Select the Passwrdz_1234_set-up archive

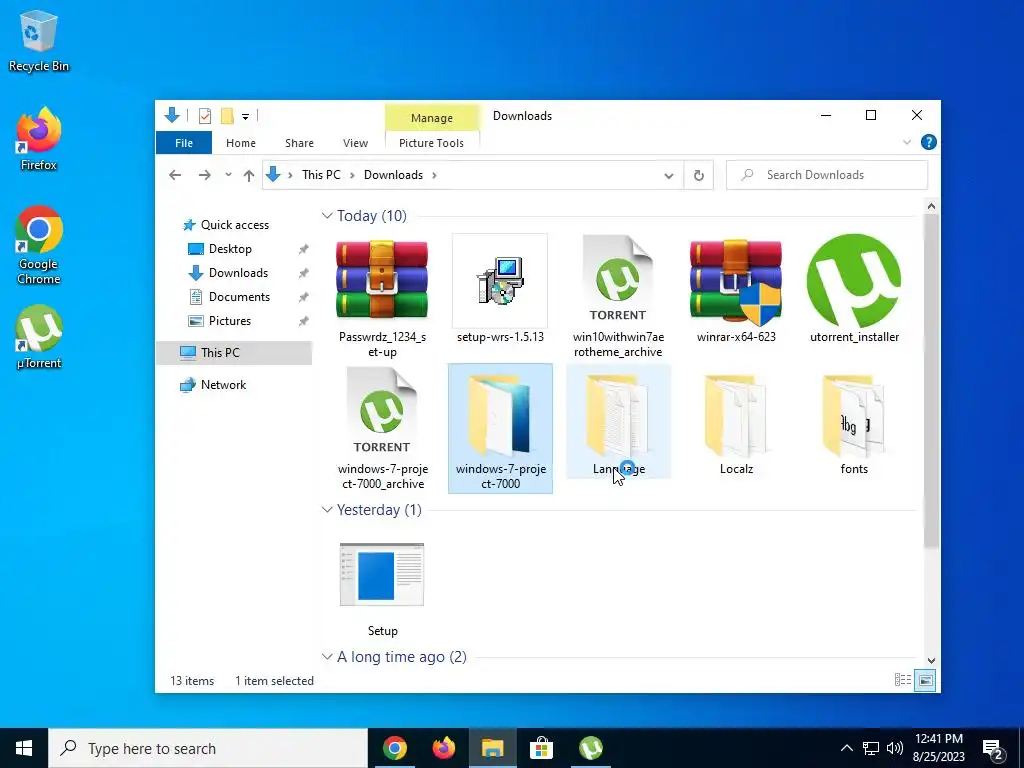tap(382, 297)
